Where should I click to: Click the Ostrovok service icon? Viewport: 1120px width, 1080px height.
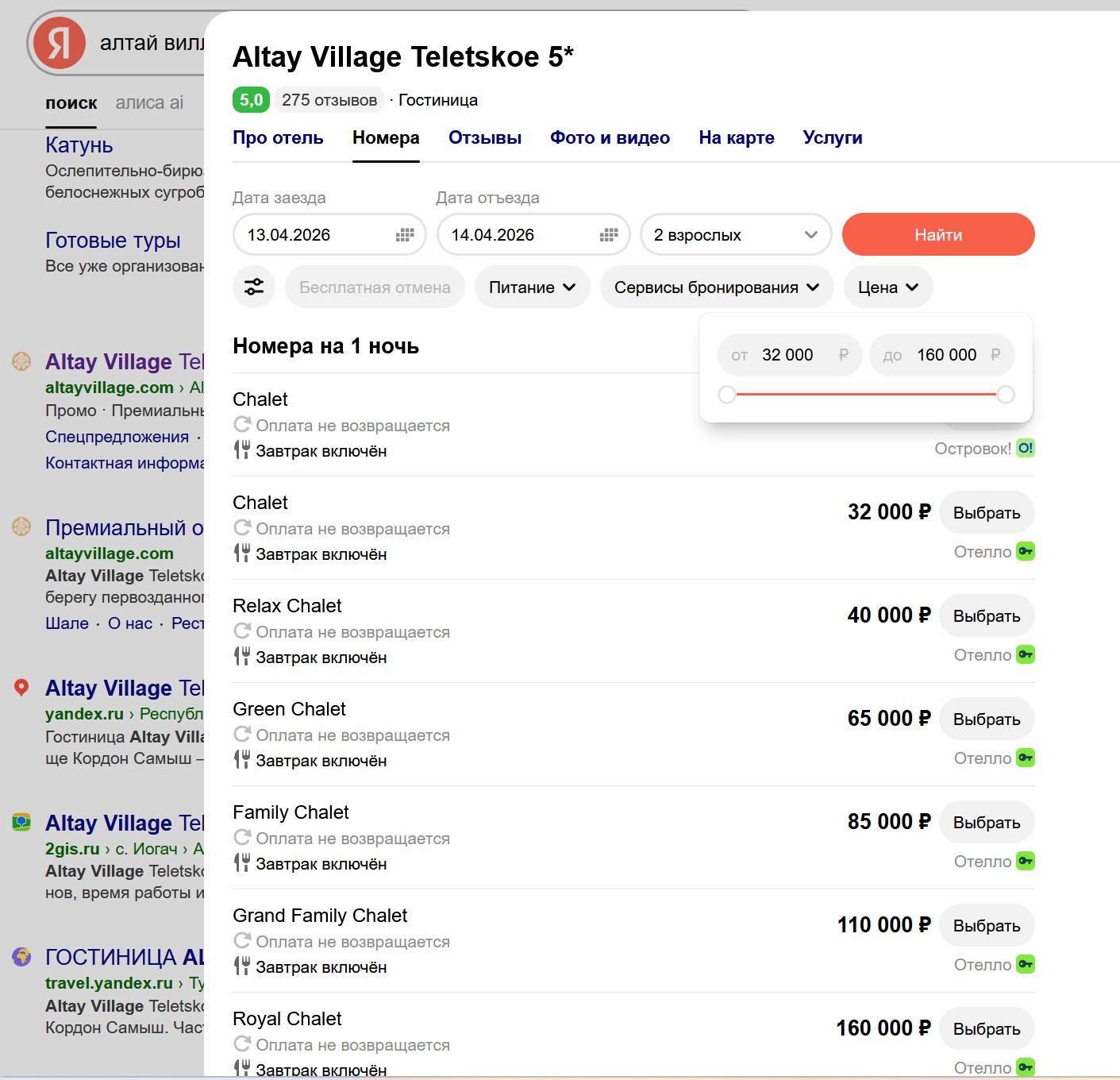[1026, 448]
